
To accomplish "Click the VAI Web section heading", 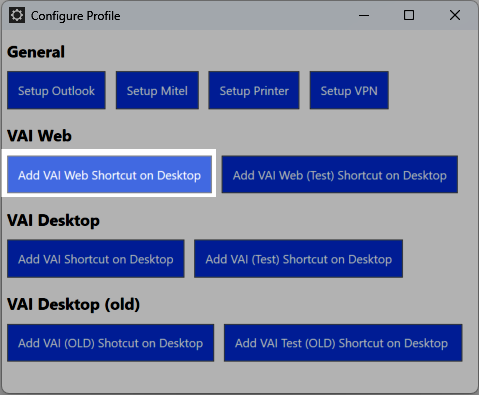I will point(39,136).
